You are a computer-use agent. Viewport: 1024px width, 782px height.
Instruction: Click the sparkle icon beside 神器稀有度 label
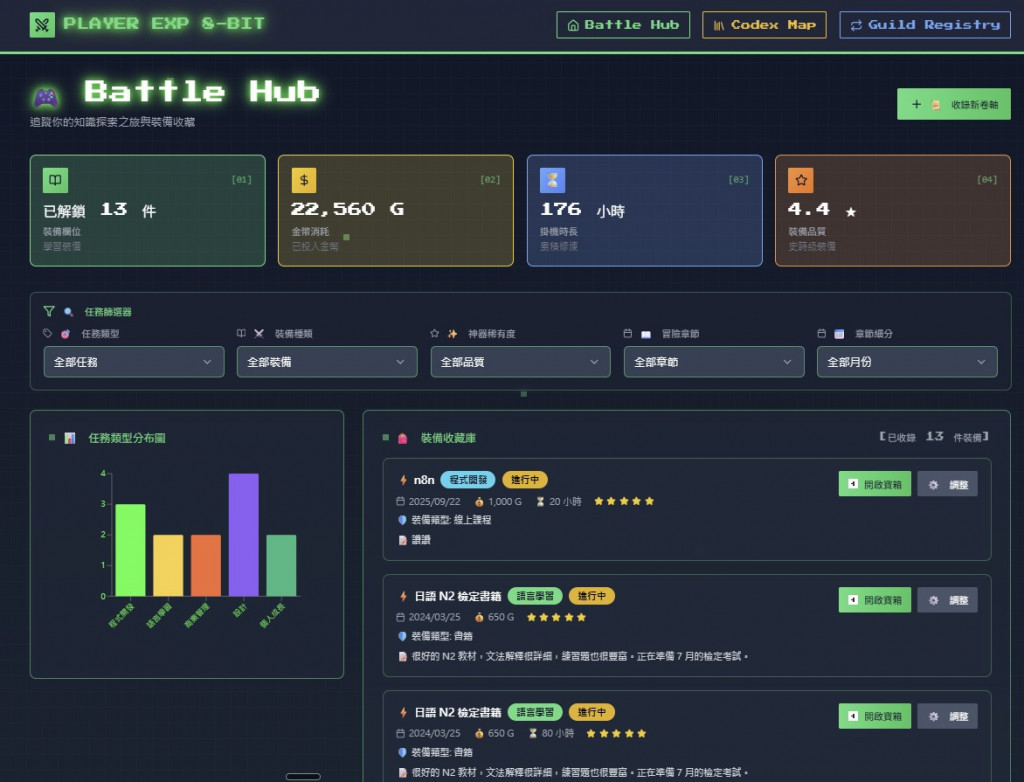click(453, 333)
